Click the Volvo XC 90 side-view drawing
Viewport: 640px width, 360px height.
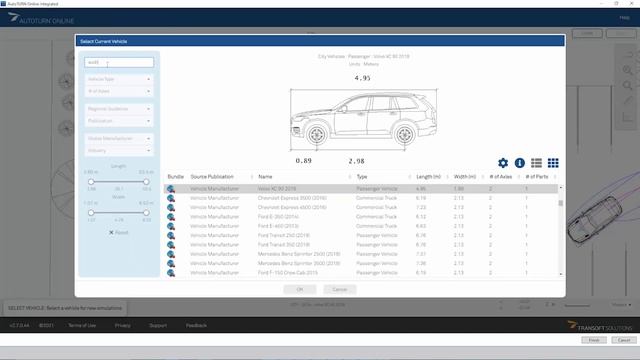(363, 119)
